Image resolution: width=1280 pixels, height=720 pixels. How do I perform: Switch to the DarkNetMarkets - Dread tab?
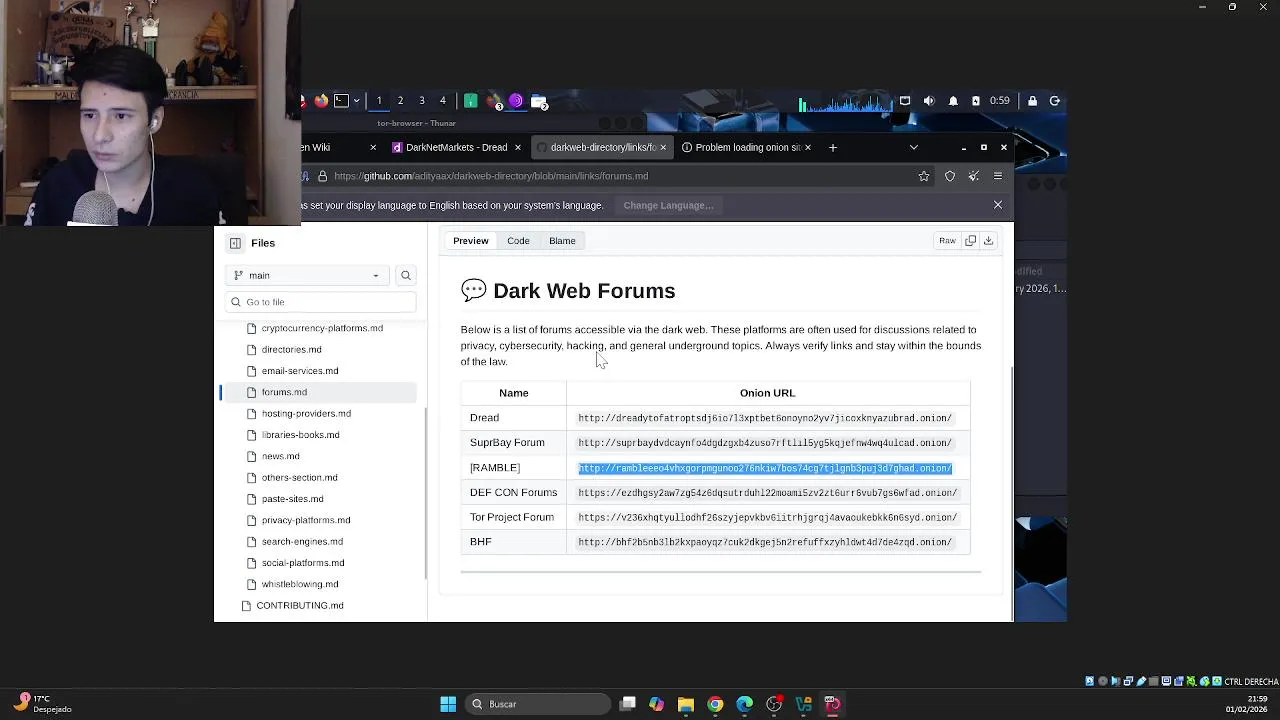click(457, 147)
